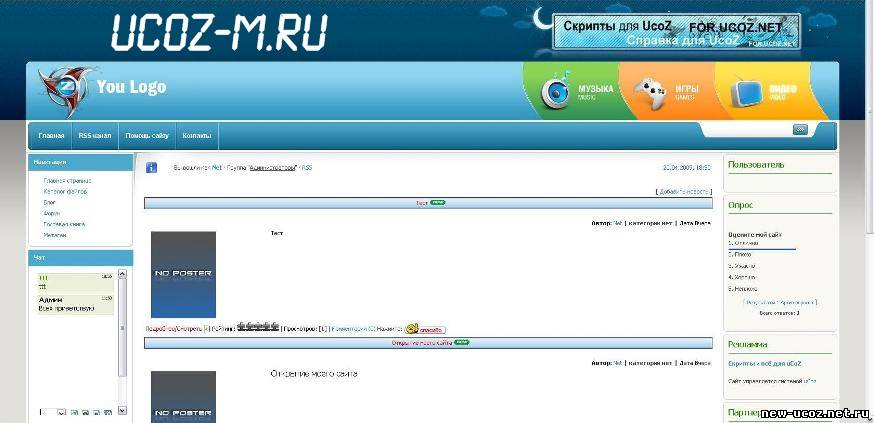Click the UCOZ-M.RU header logo
Viewport: 874px width, 423px height.
click(219, 32)
